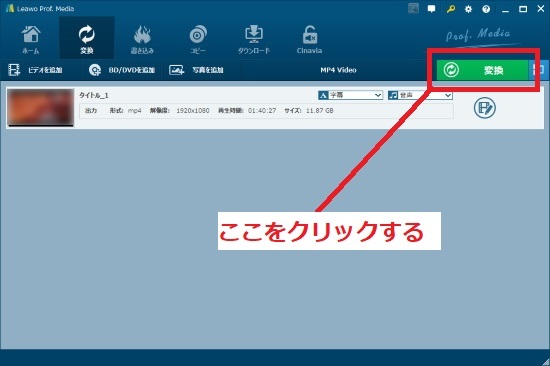The height and width of the screenshot is (366, 550).
Task: Click the yellow key activation icon
Action: click(451, 9)
